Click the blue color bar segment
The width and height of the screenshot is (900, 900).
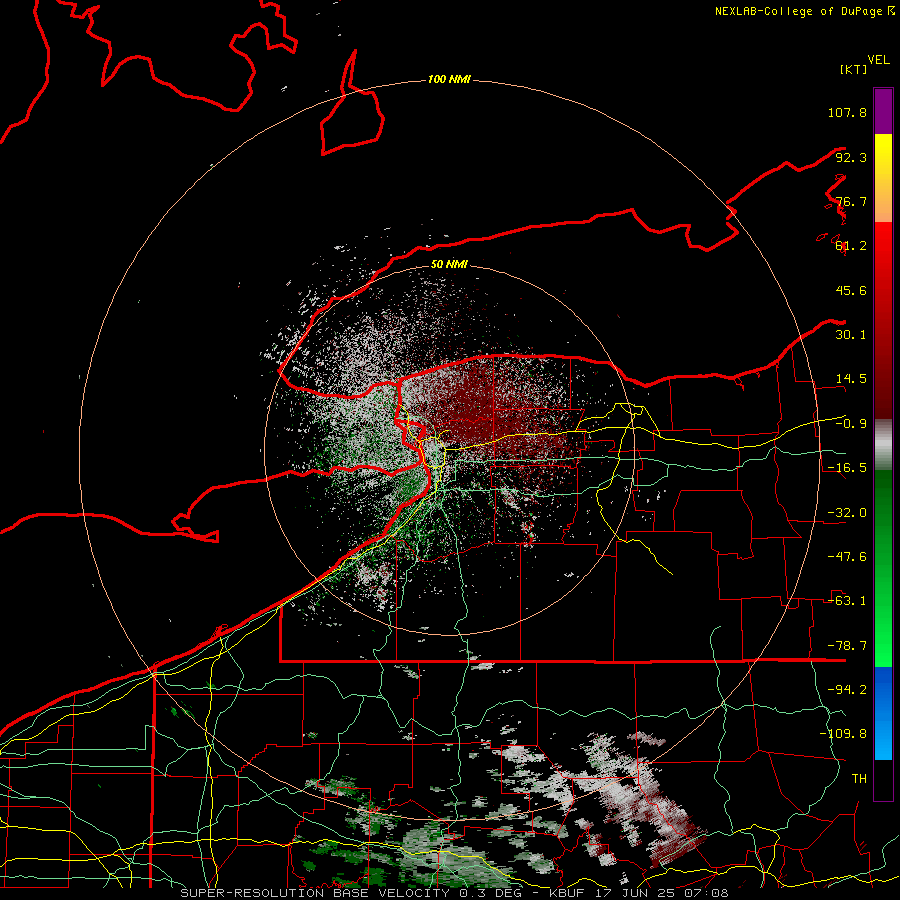click(x=883, y=713)
